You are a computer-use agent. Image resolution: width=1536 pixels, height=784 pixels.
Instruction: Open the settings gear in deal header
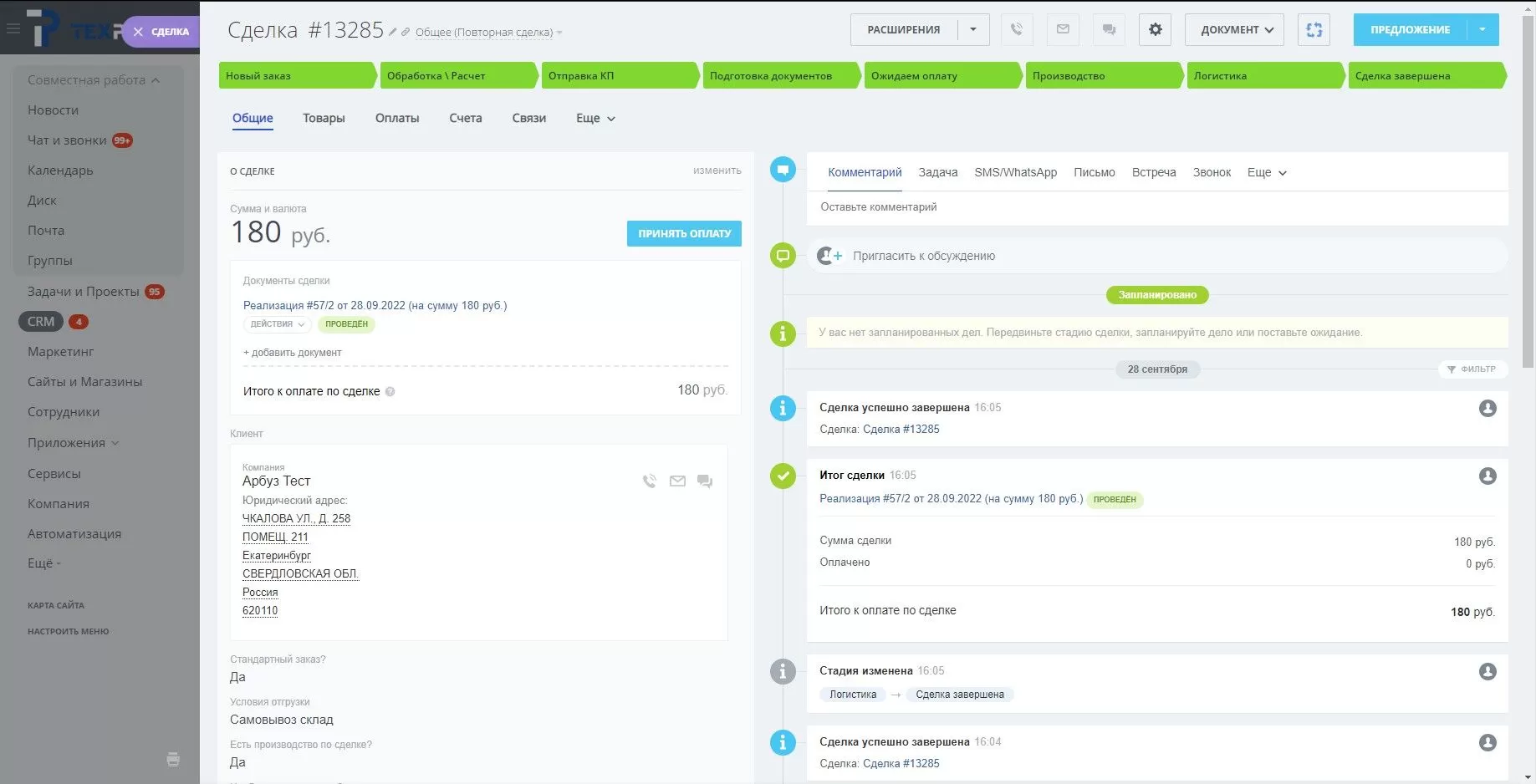click(1155, 30)
